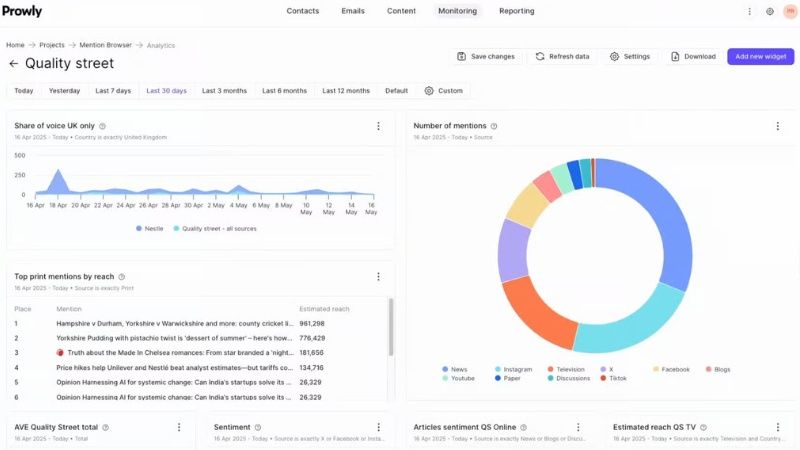Click help icon next to Number of mentions
The height and width of the screenshot is (450, 800).
pos(494,126)
